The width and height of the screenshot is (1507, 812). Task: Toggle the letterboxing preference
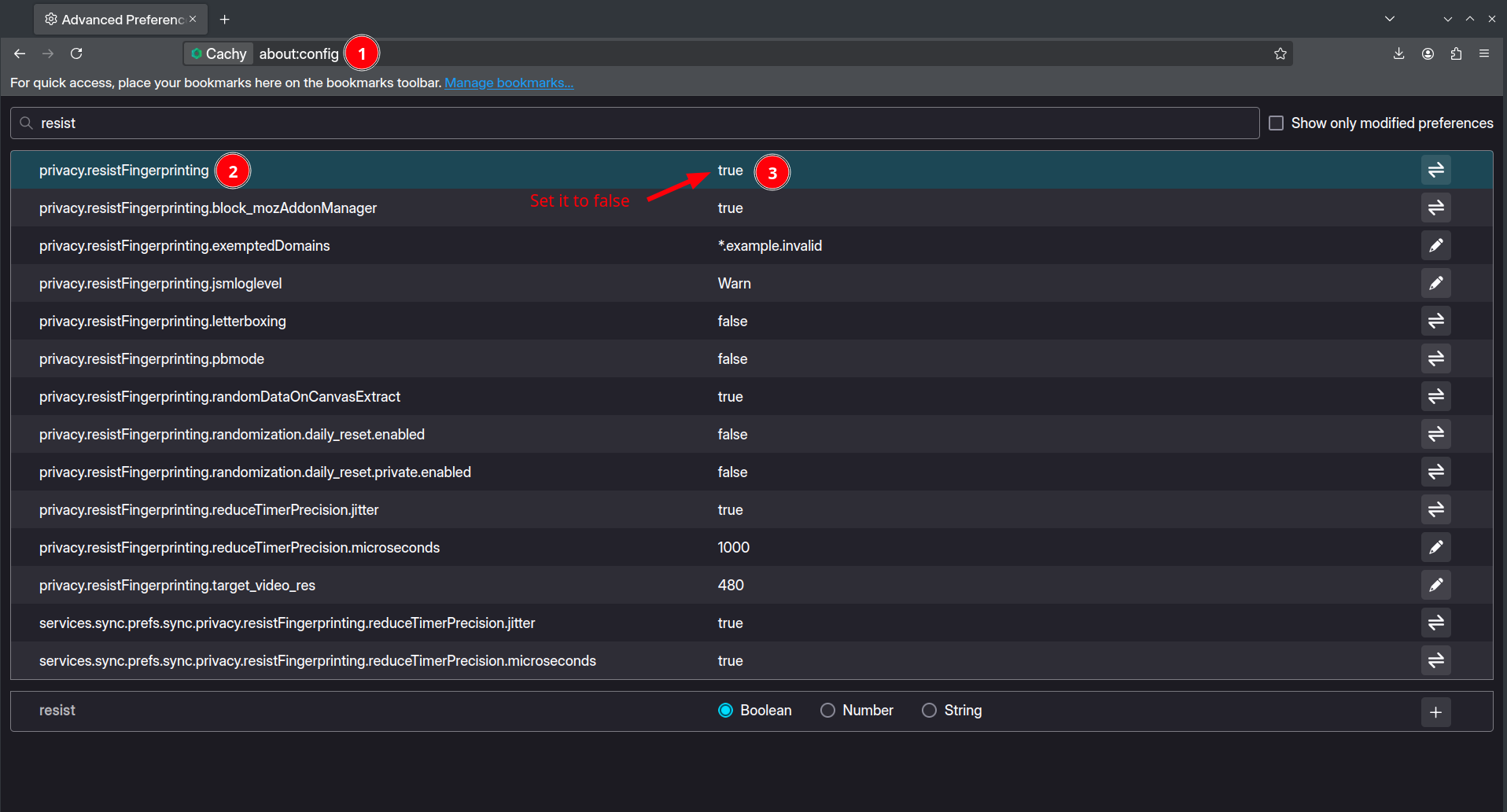coord(1435,321)
